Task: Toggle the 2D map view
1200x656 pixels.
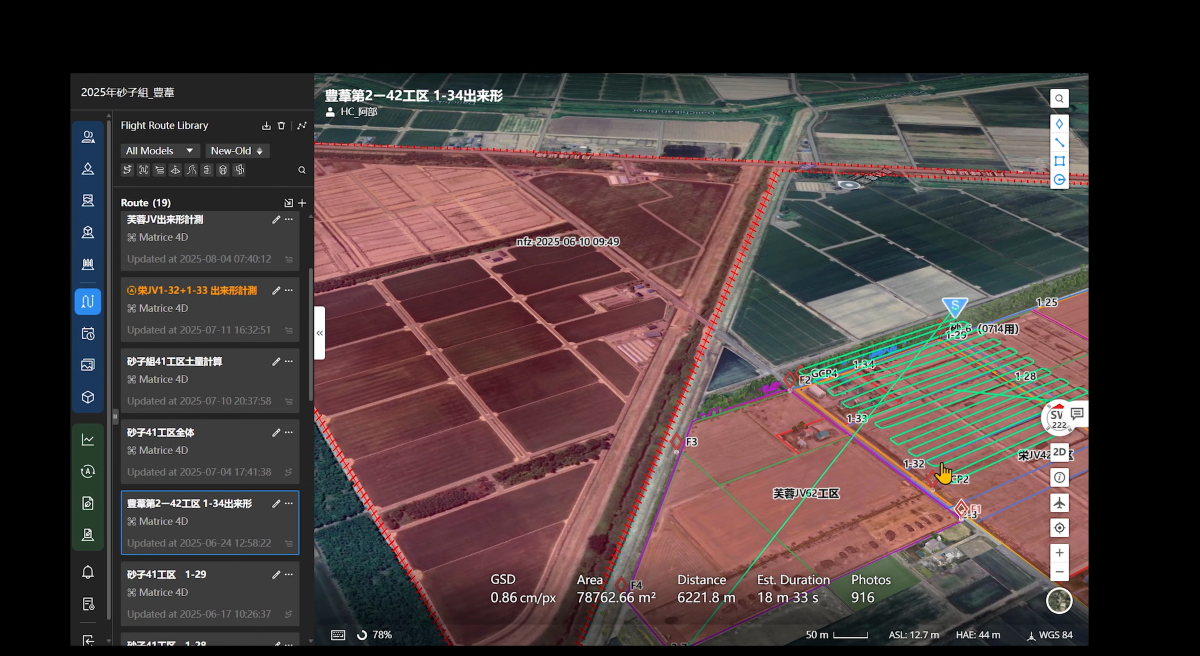Action: click(1059, 452)
